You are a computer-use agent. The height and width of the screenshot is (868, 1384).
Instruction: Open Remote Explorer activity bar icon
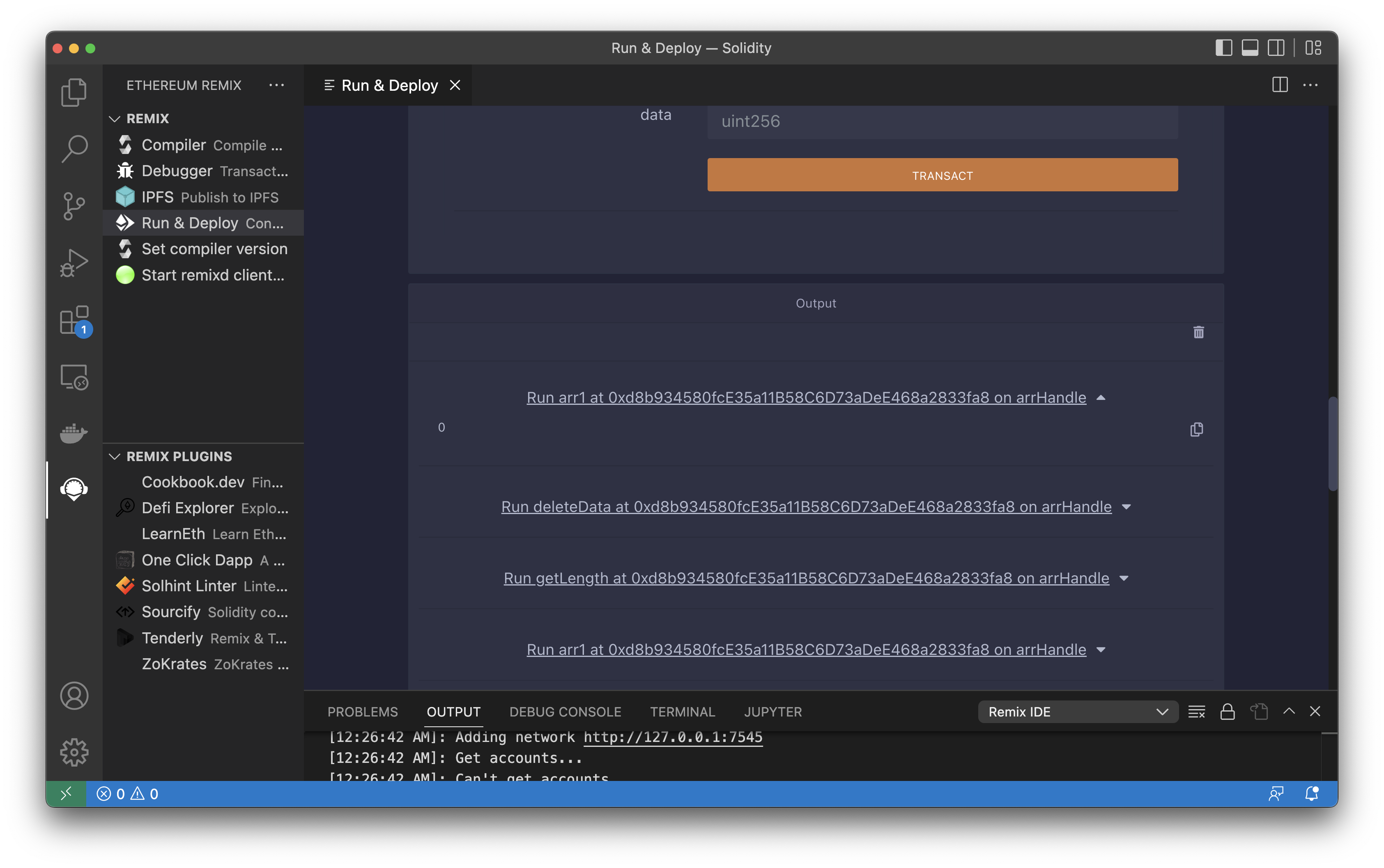point(74,377)
